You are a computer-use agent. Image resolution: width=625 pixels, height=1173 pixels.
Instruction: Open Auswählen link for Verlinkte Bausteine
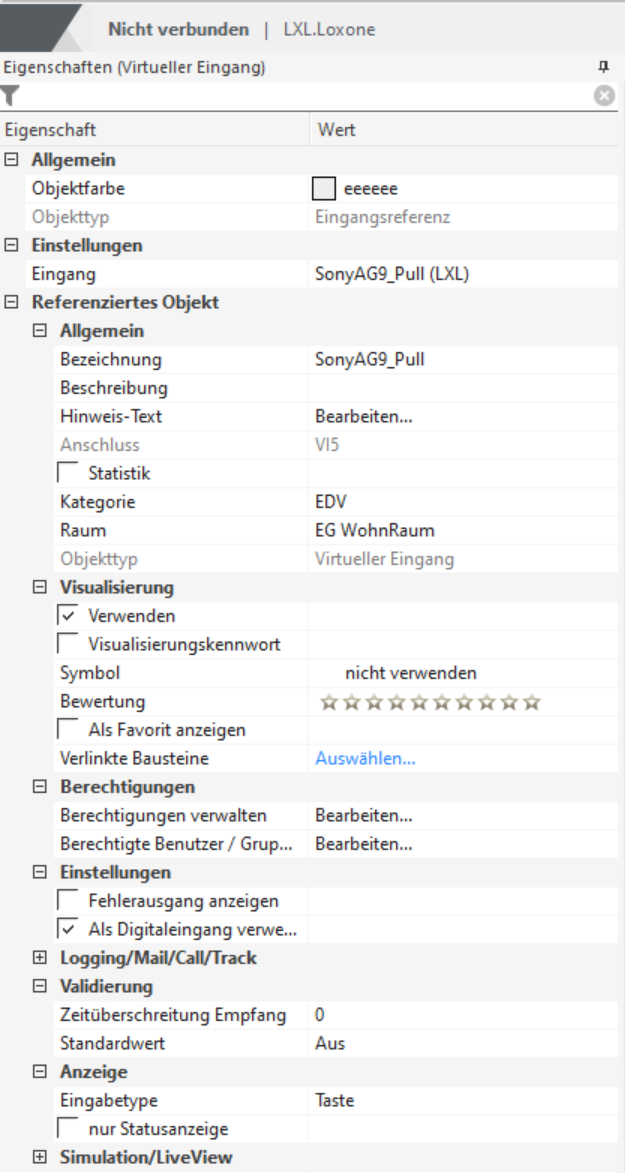coord(365,759)
